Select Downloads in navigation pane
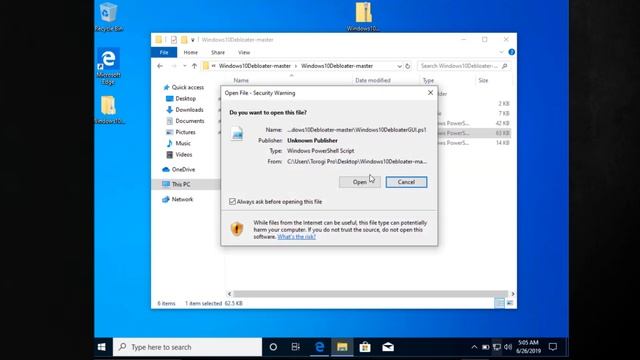The width and height of the screenshot is (640, 360). pos(189,110)
